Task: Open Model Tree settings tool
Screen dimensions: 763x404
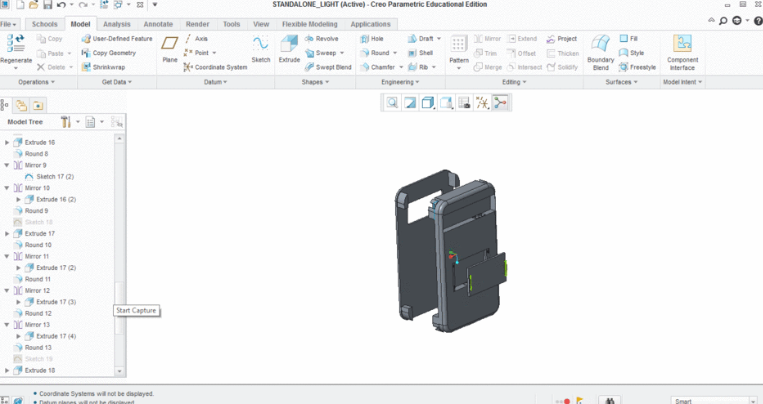Action: point(66,122)
